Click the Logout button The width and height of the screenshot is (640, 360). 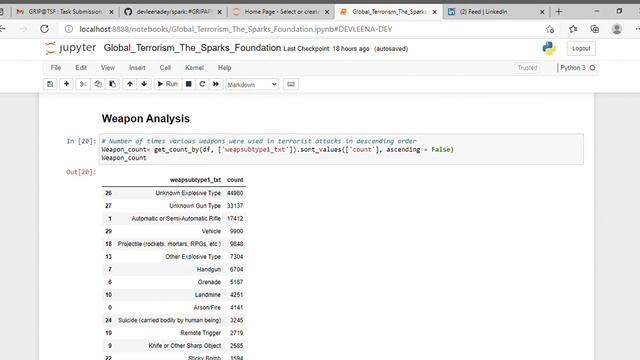click(581, 48)
